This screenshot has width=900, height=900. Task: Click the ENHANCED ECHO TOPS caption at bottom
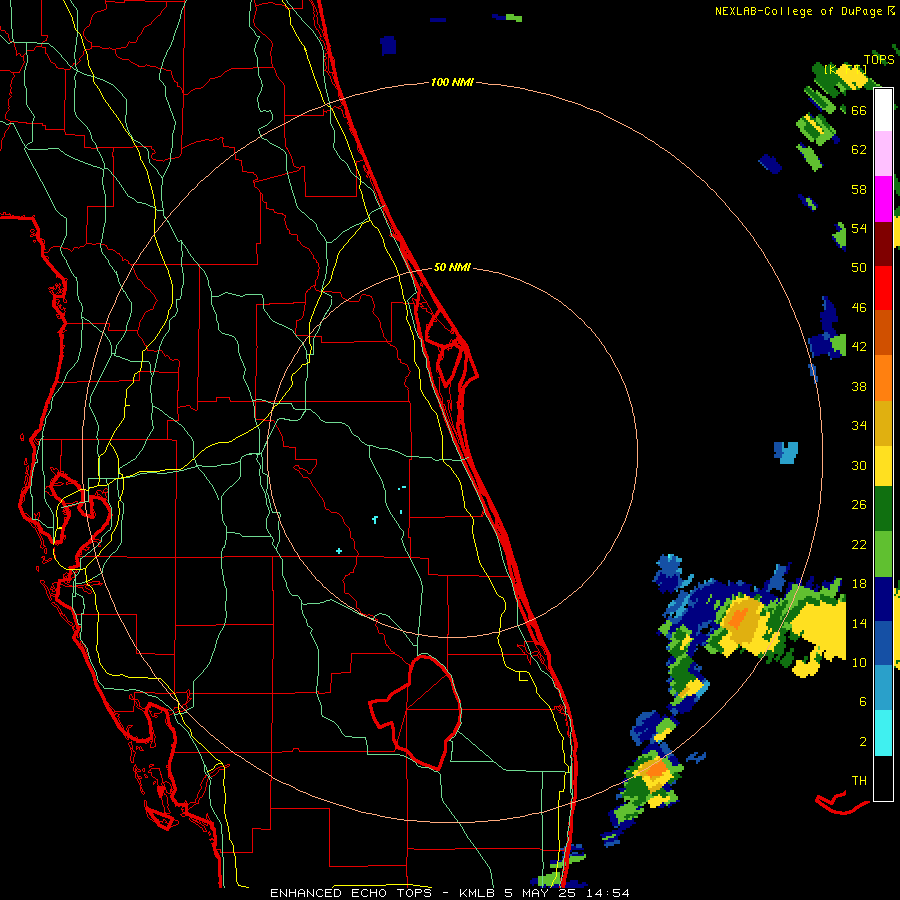tap(449, 893)
